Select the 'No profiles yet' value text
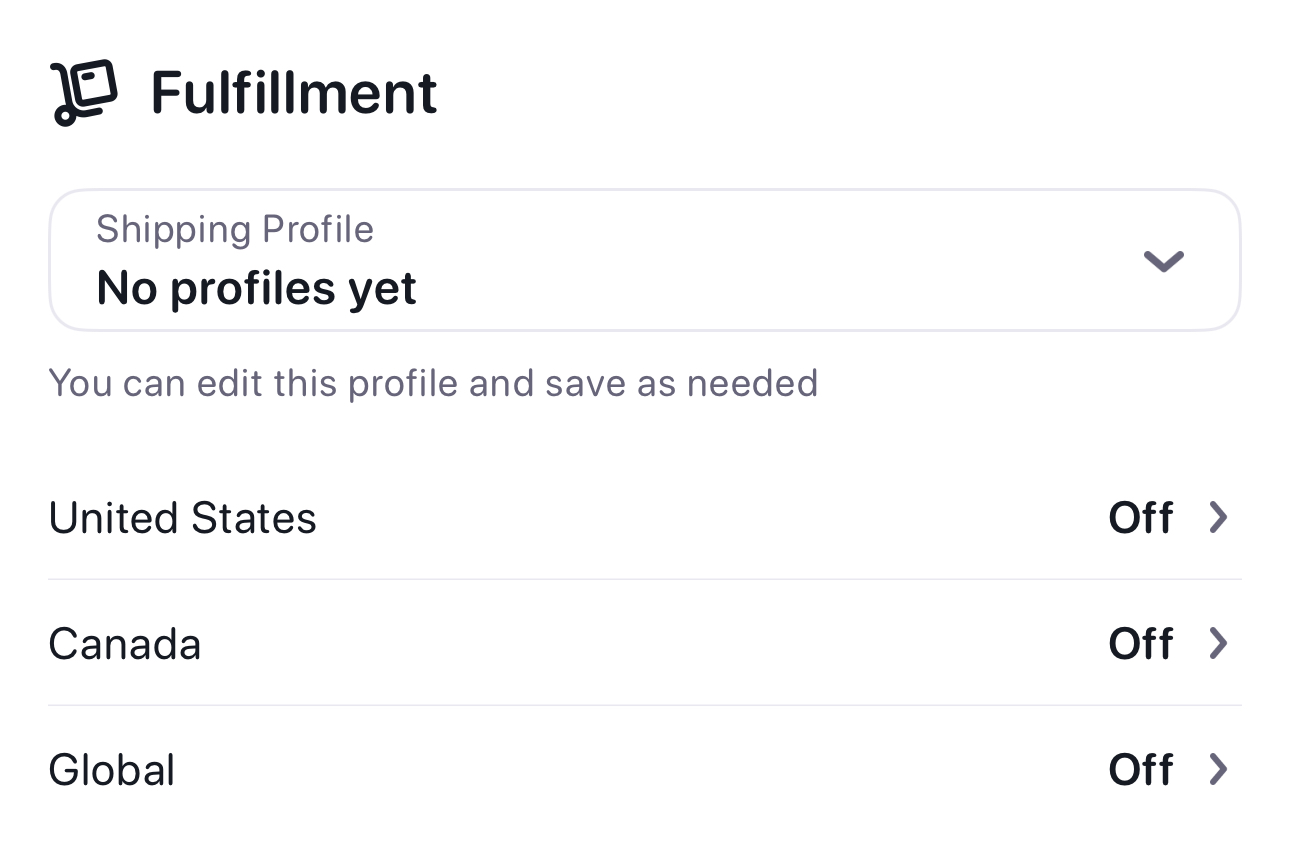Image resolution: width=1290 pixels, height=861 pixels. click(256, 289)
